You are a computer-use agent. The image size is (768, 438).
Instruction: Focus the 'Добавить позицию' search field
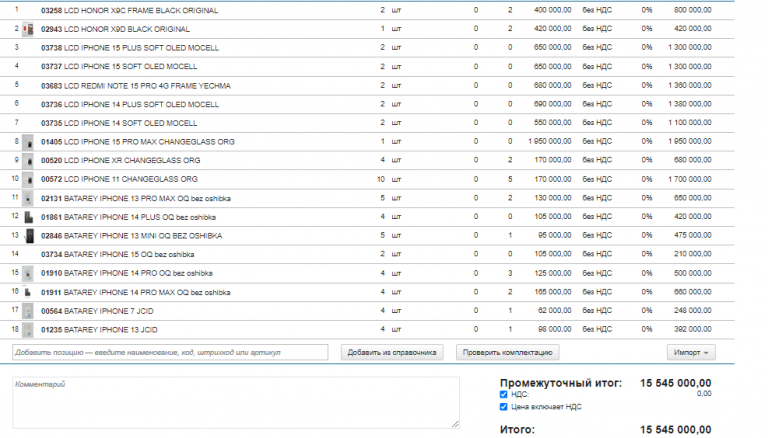pyautogui.click(x=170, y=352)
